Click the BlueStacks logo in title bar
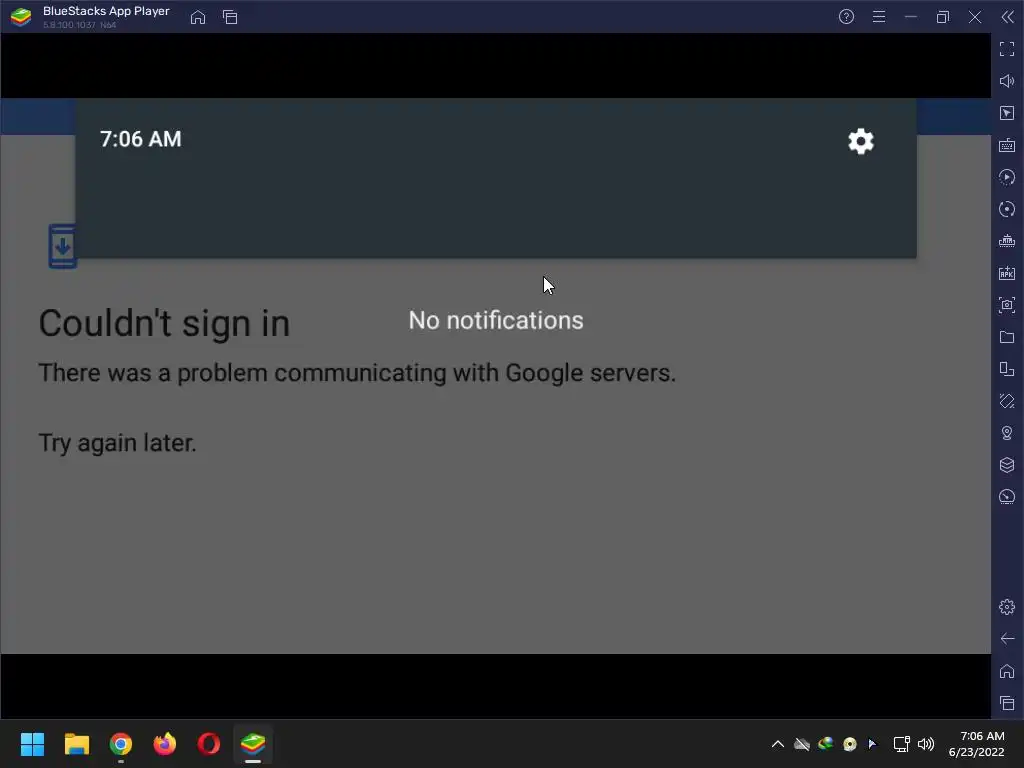The height and width of the screenshot is (768, 1024). click(x=21, y=17)
